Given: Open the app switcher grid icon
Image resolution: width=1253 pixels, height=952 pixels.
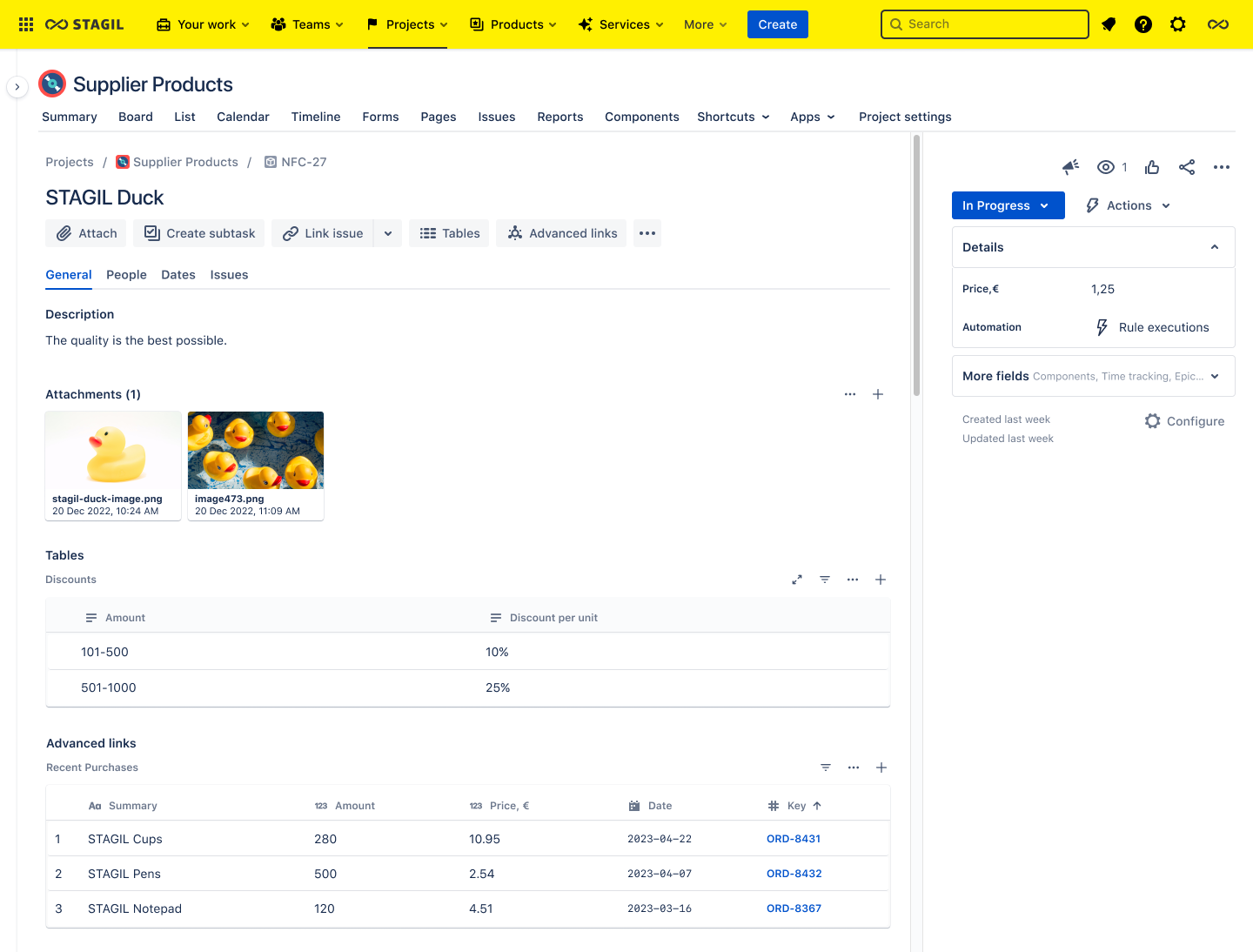Looking at the screenshot, I should pos(26,24).
